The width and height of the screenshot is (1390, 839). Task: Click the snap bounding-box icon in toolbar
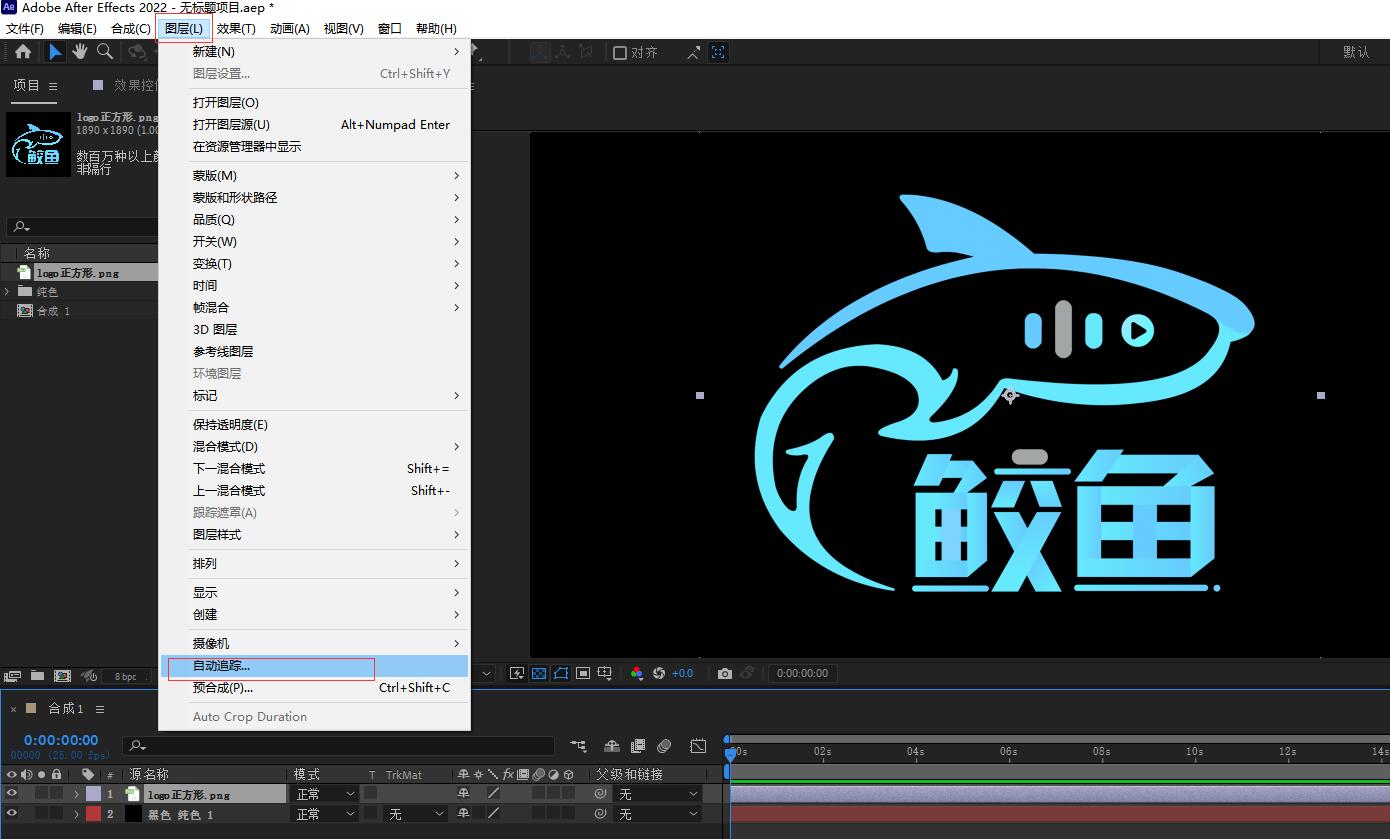click(x=718, y=52)
